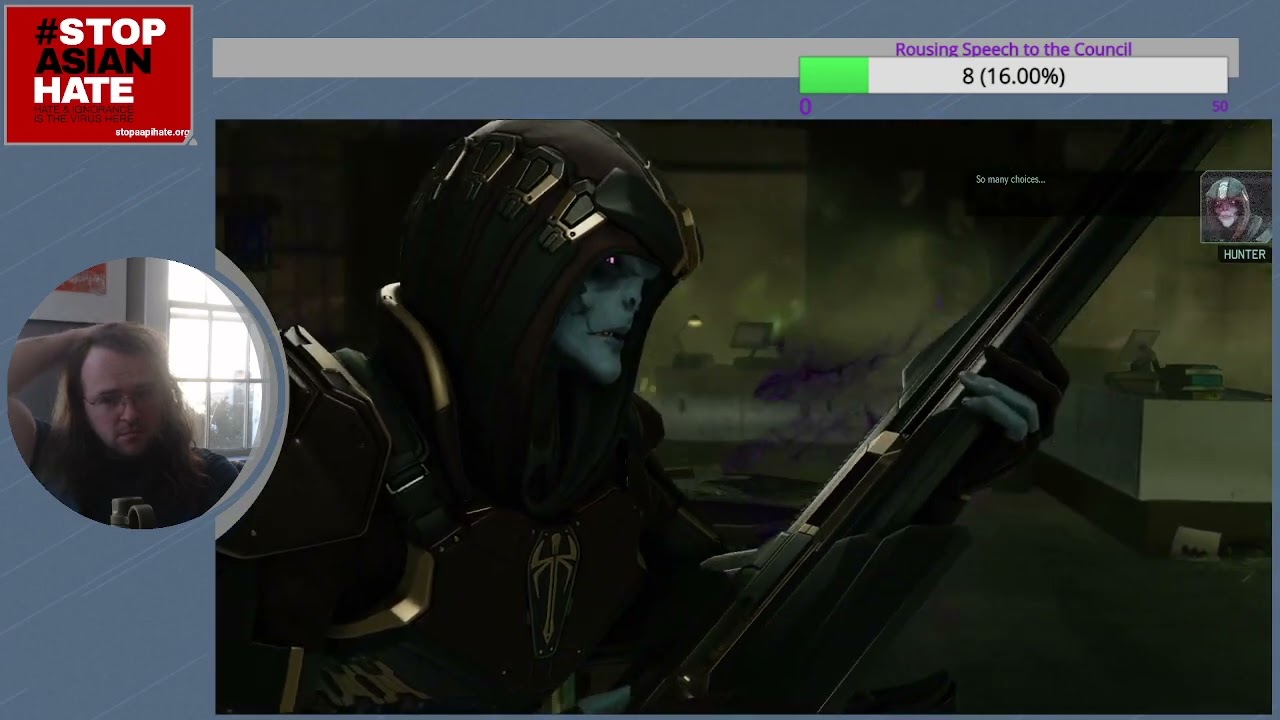The height and width of the screenshot is (720, 1280).
Task: Click the 'So many choices...' subtitle
Action: click(x=1010, y=180)
